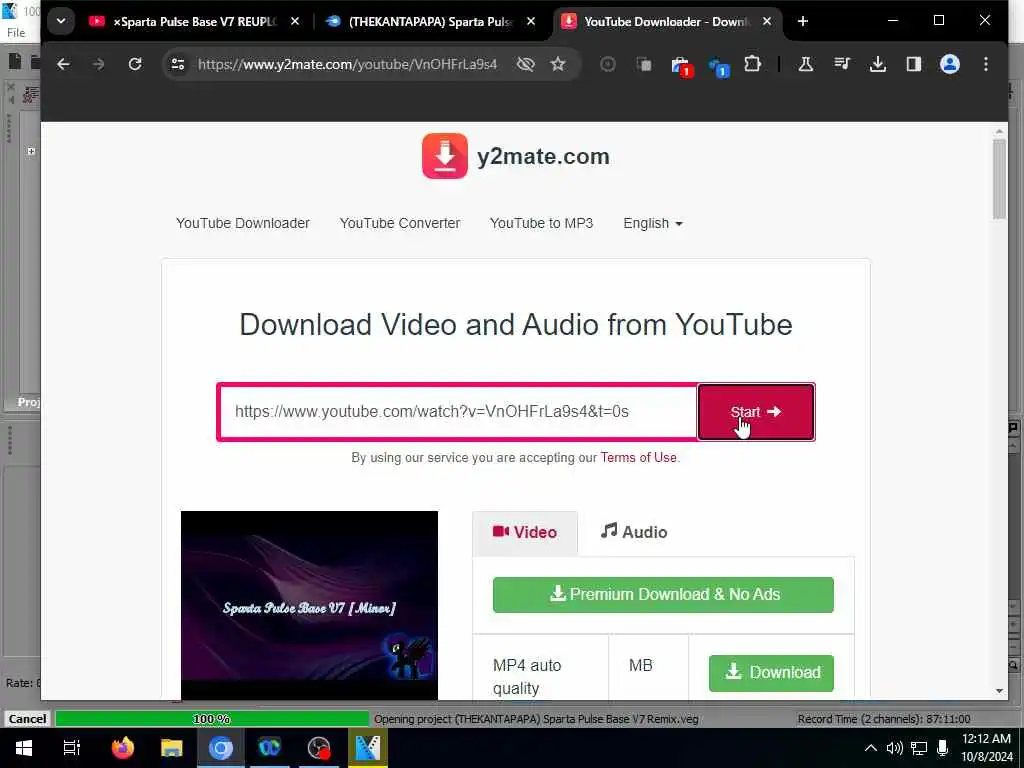The height and width of the screenshot is (768, 1024).
Task: Click the grey circular extension icon
Action: (608, 64)
